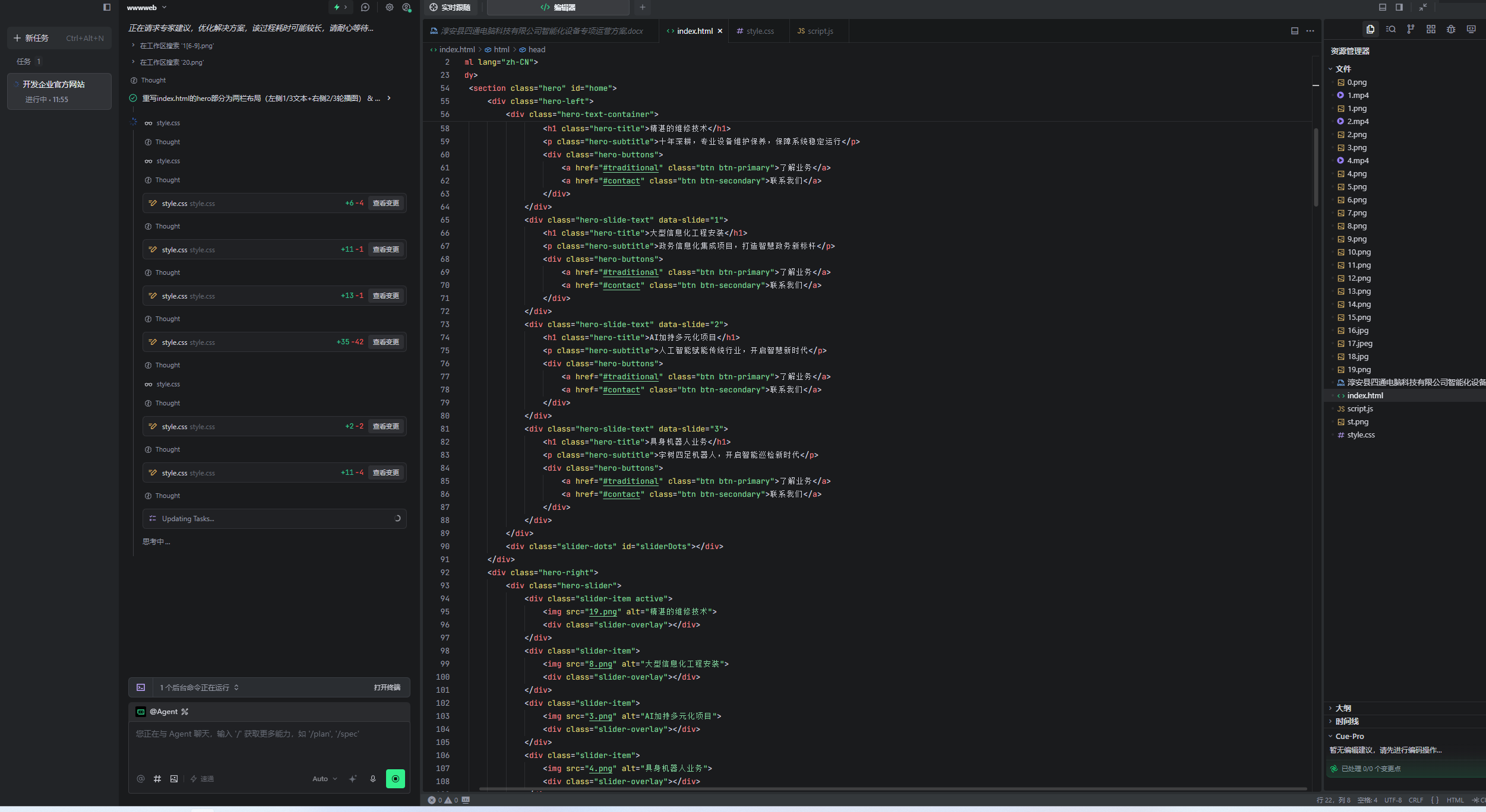Switch to the 实时跟随 tab

point(450,7)
